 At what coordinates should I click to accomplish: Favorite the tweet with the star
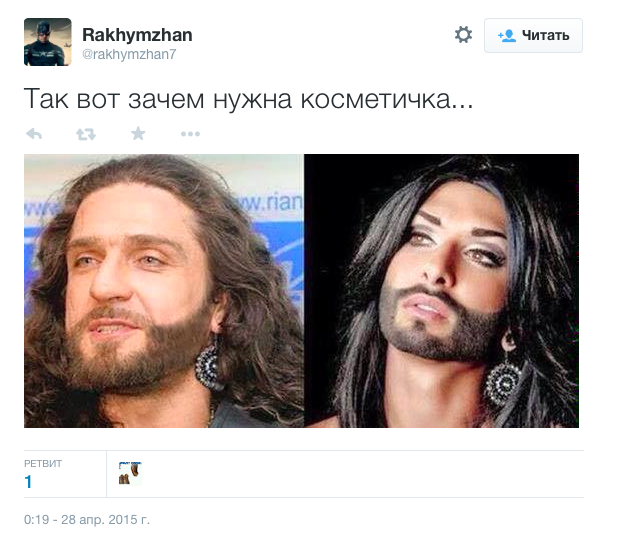(x=138, y=134)
